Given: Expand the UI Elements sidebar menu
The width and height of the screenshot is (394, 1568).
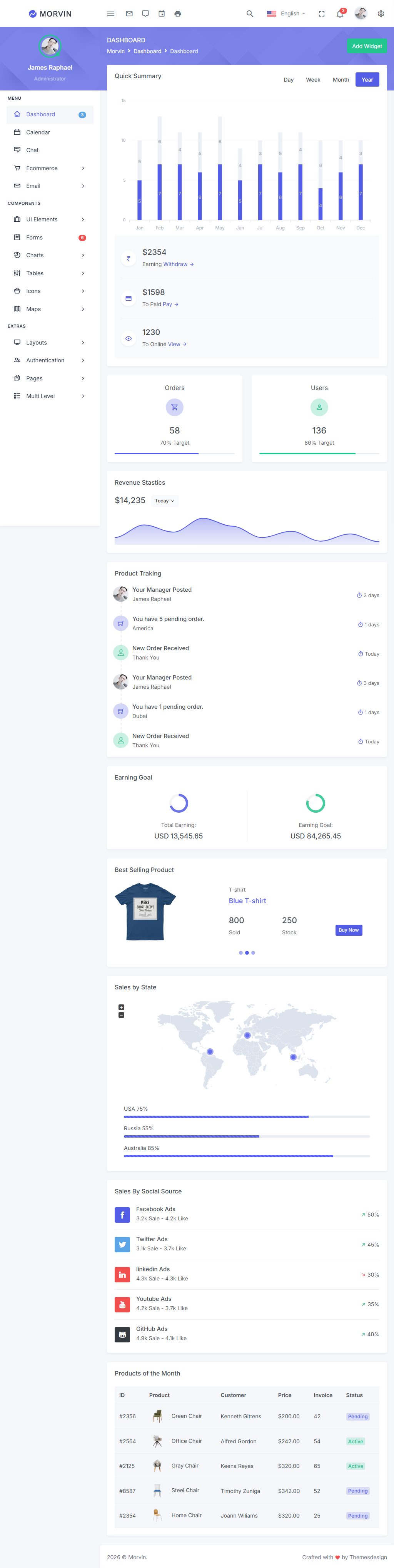Looking at the screenshot, I should coord(50,219).
